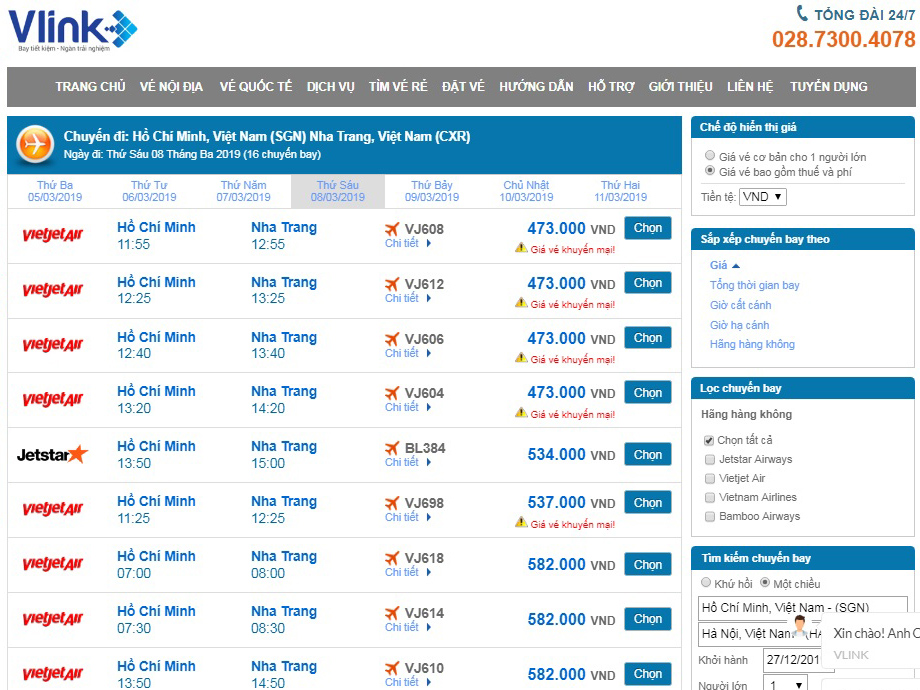Click the departure field 'Hồ Chí Minh, Việt Nam - (SGN)'
The width and height of the screenshot is (920, 690).
click(x=803, y=608)
